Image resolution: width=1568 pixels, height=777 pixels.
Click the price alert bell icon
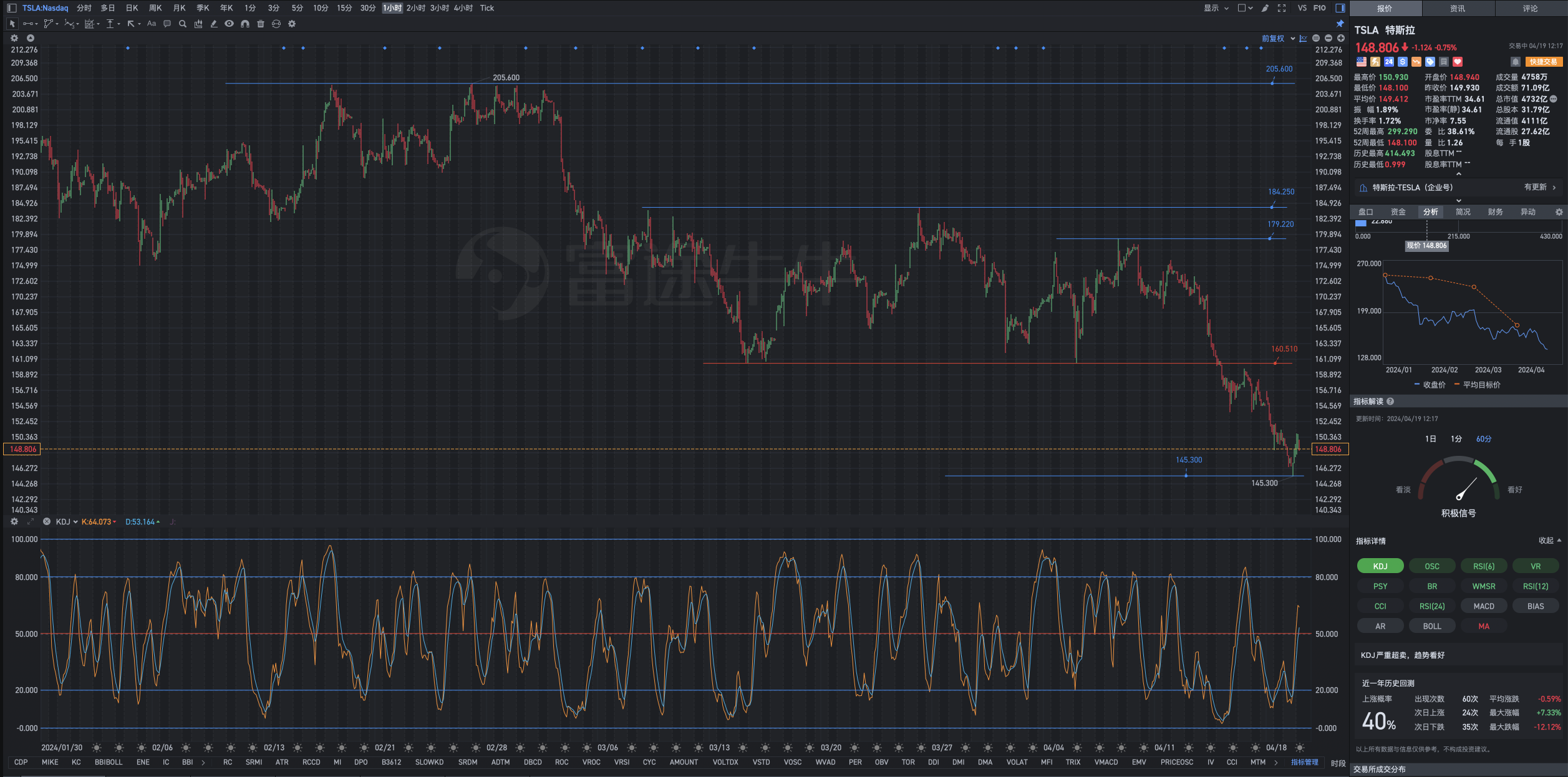[x=1516, y=62]
